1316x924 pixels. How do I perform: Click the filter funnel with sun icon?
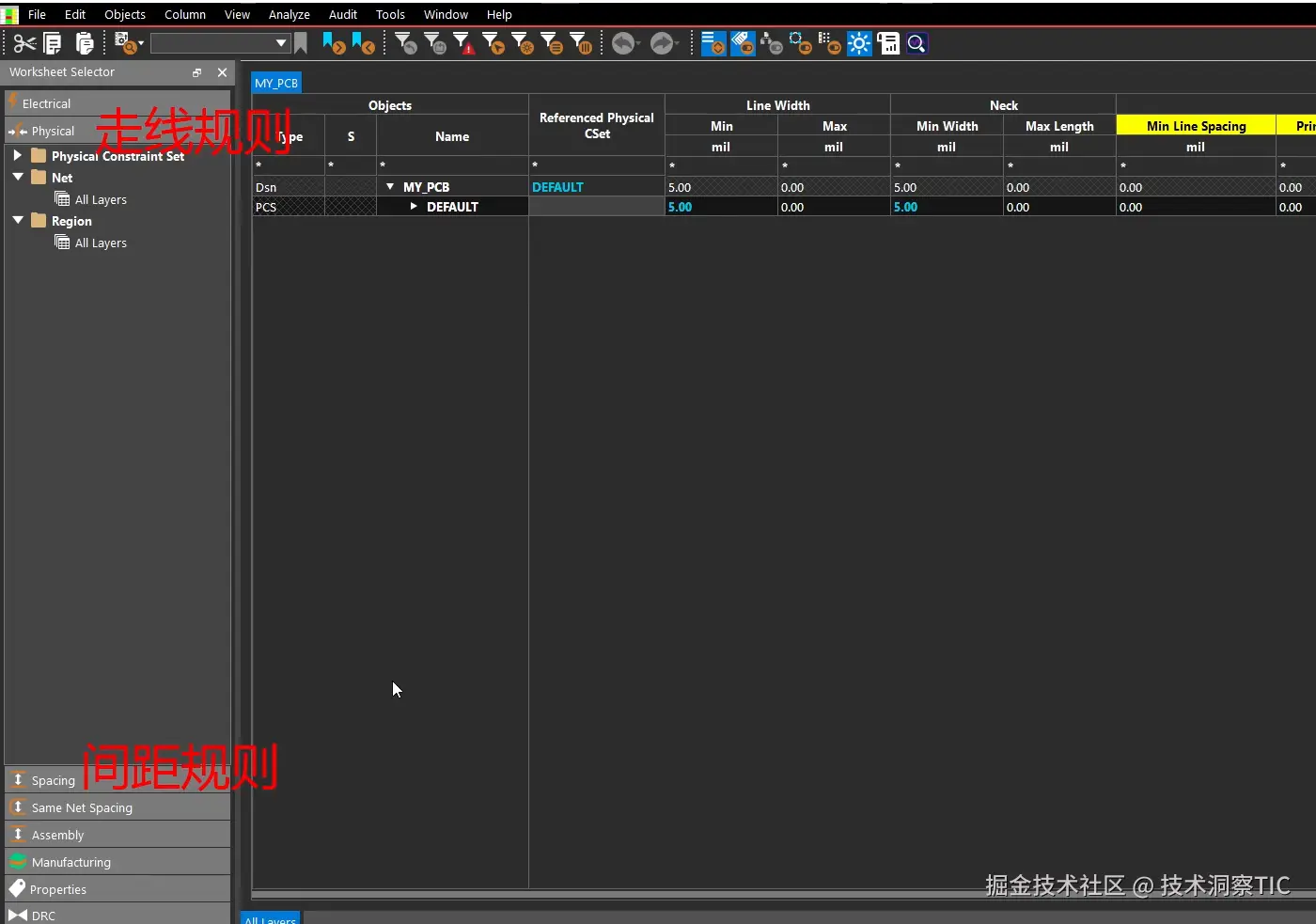(523, 43)
